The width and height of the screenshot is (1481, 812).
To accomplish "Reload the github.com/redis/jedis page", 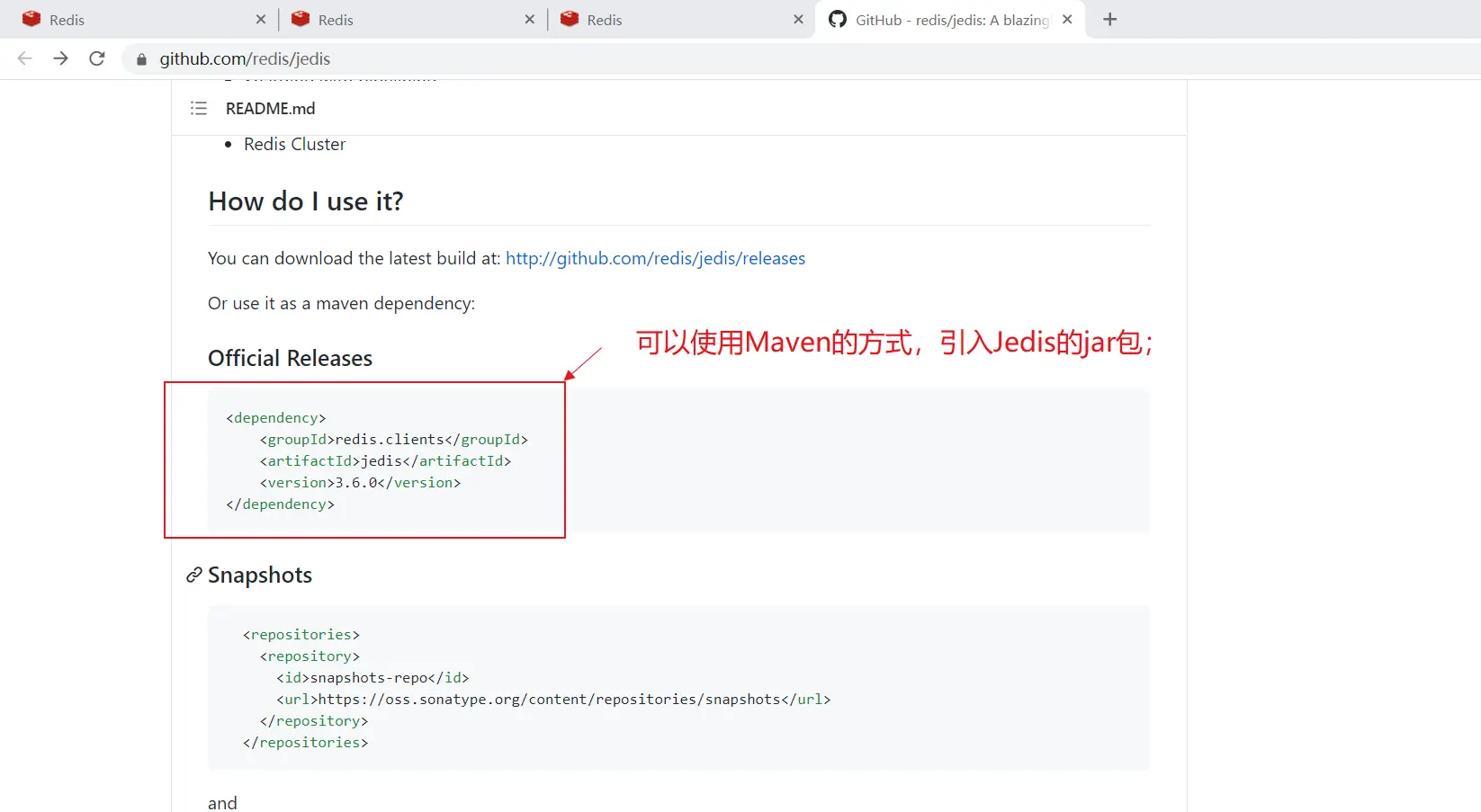I will (x=97, y=58).
